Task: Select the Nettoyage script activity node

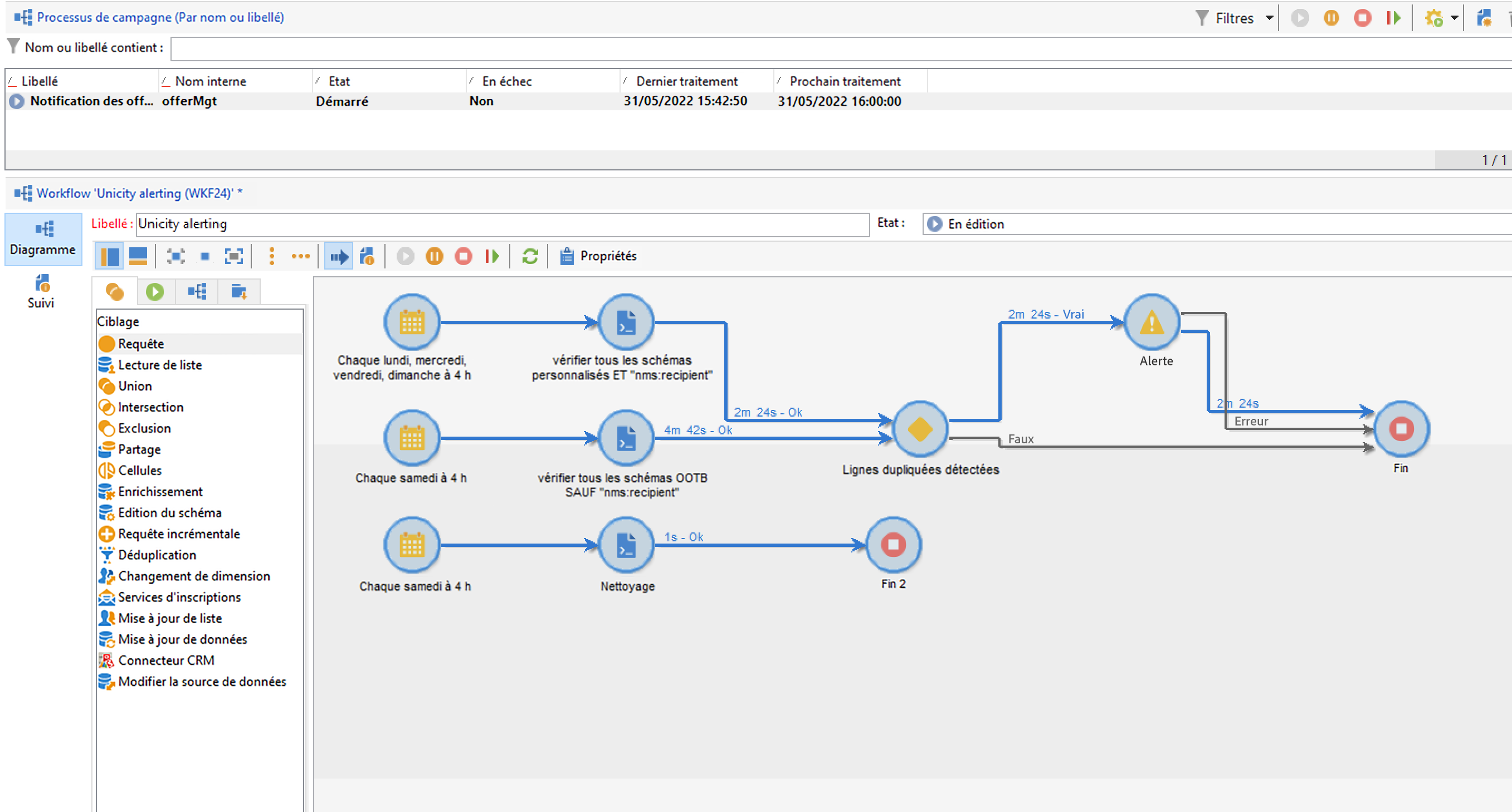Action: 626,545
